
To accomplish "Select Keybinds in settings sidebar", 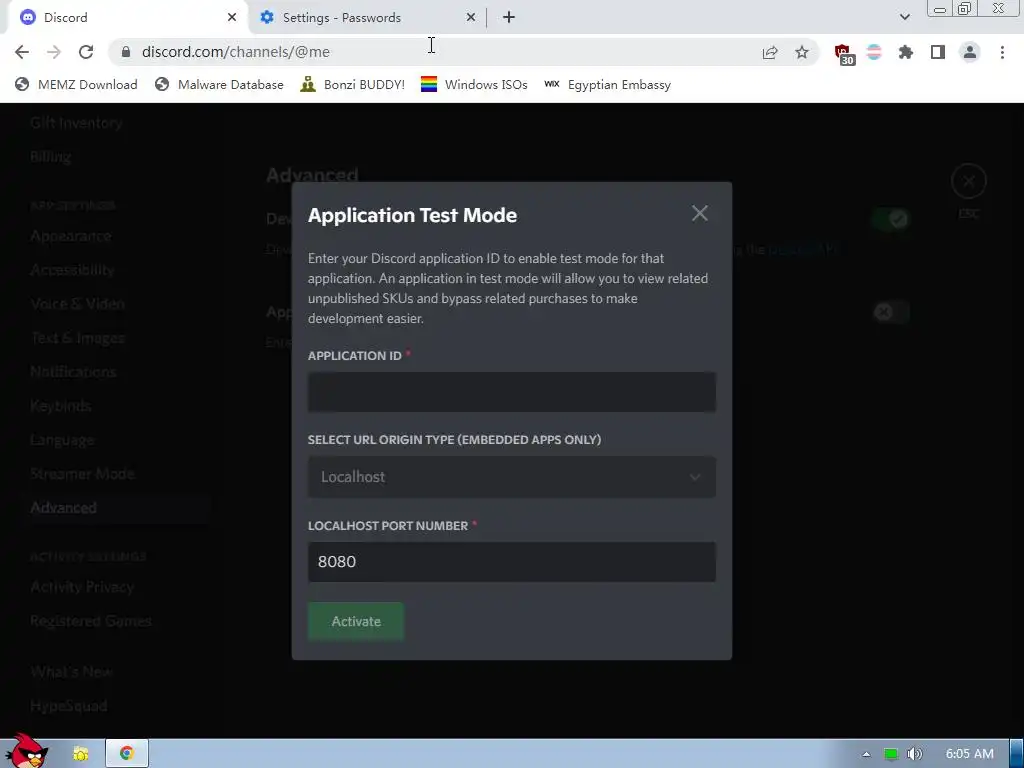I will pos(60,406).
